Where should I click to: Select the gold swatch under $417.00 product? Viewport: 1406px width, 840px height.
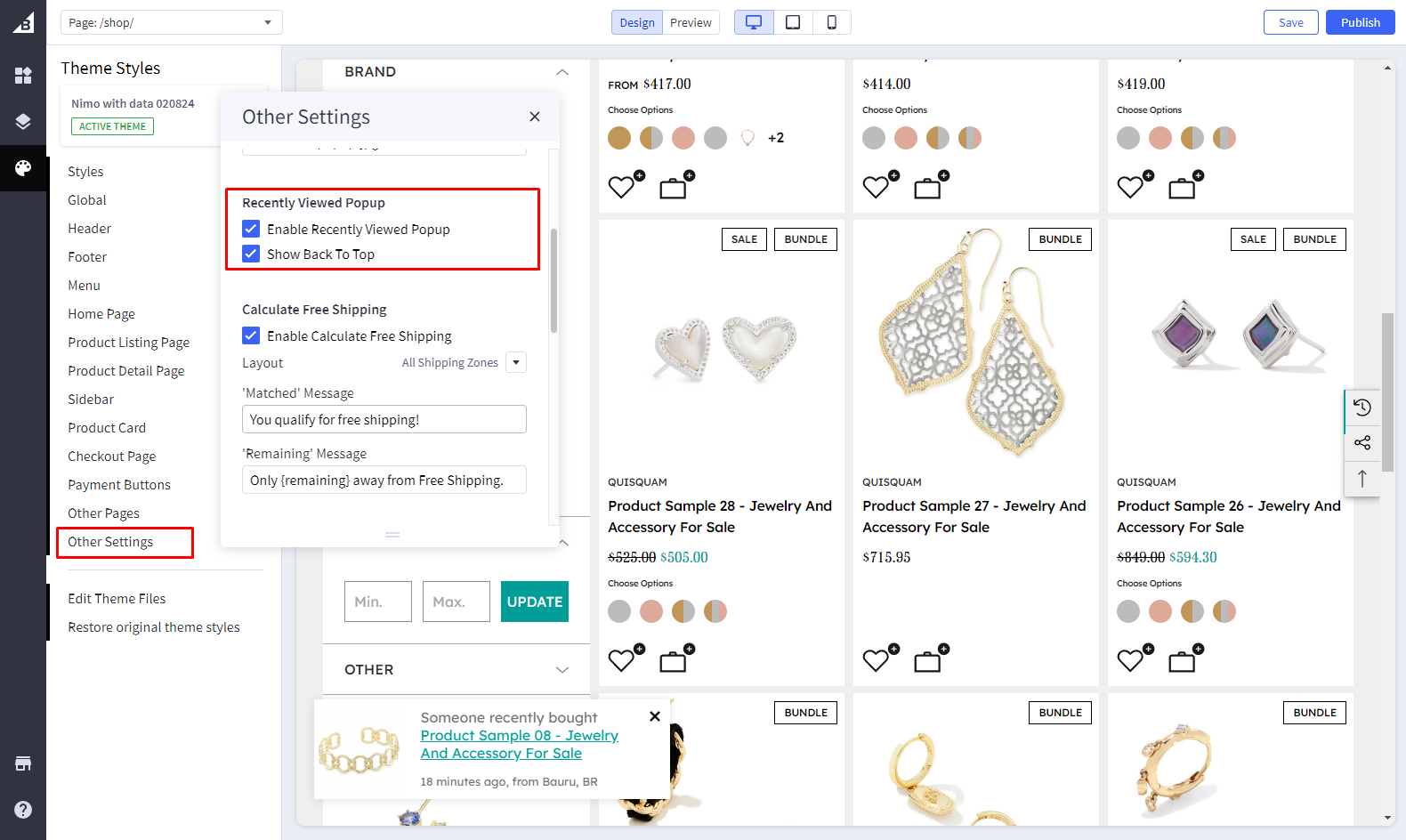[619, 138]
